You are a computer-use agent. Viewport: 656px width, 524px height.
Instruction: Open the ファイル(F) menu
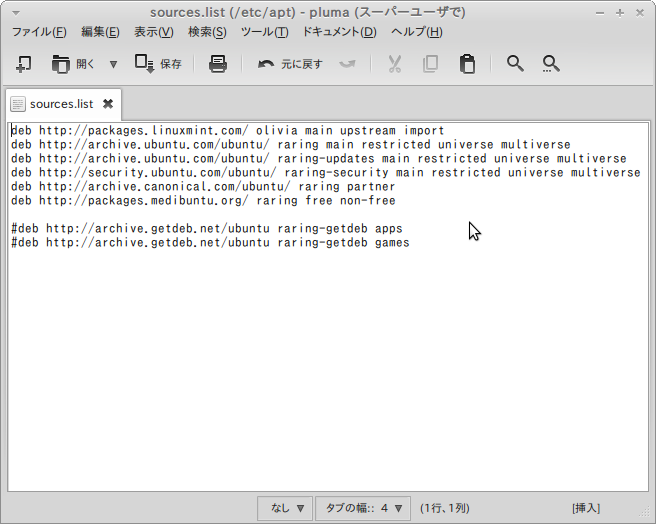click(39, 32)
